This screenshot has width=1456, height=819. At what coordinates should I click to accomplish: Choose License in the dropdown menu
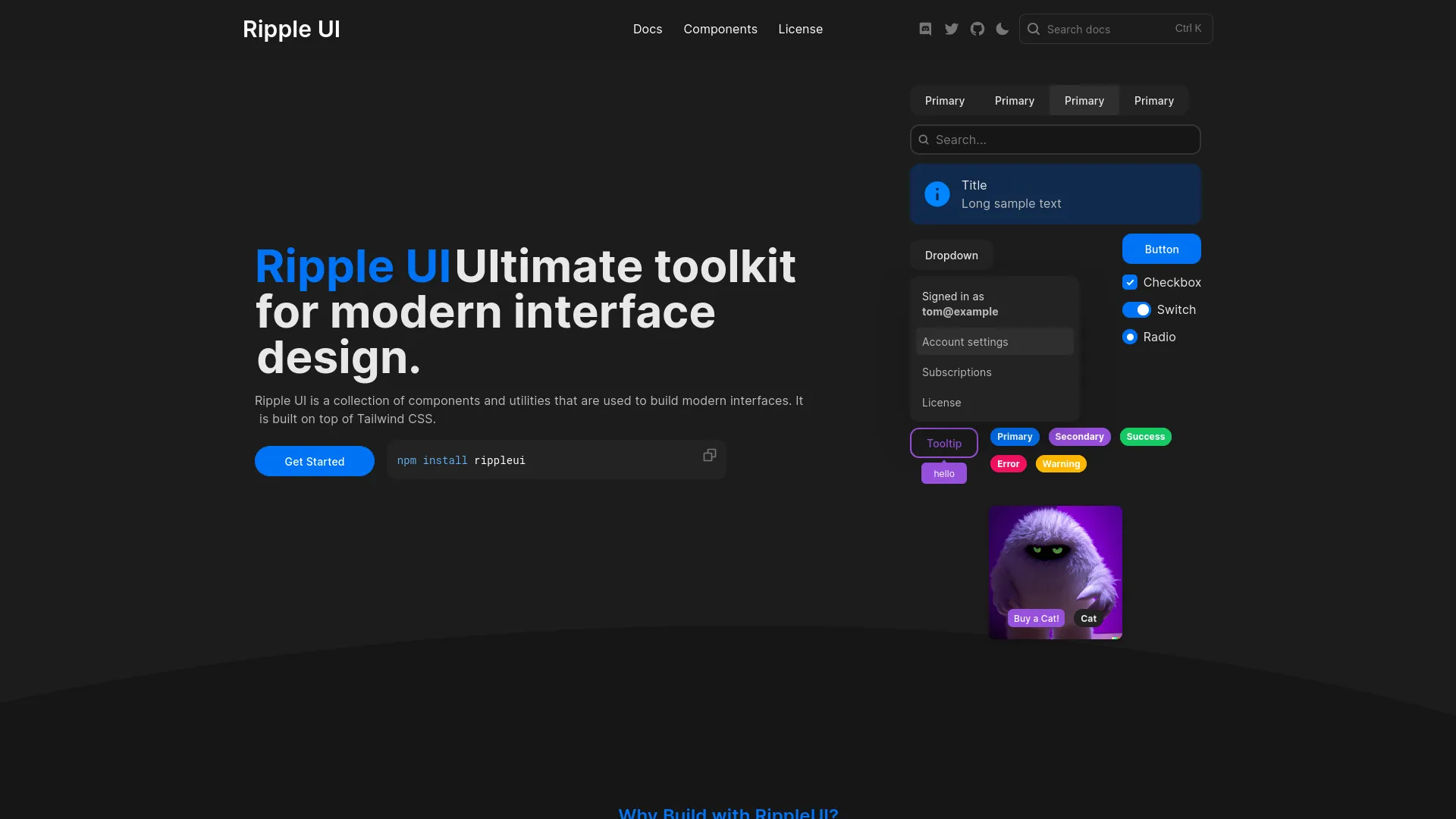pyautogui.click(x=995, y=403)
